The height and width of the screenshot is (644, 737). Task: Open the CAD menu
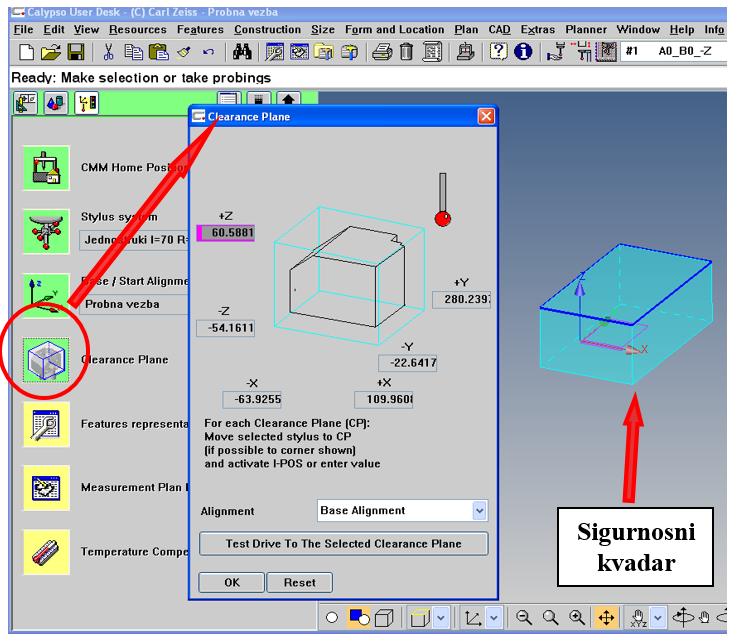tap(499, 30)
